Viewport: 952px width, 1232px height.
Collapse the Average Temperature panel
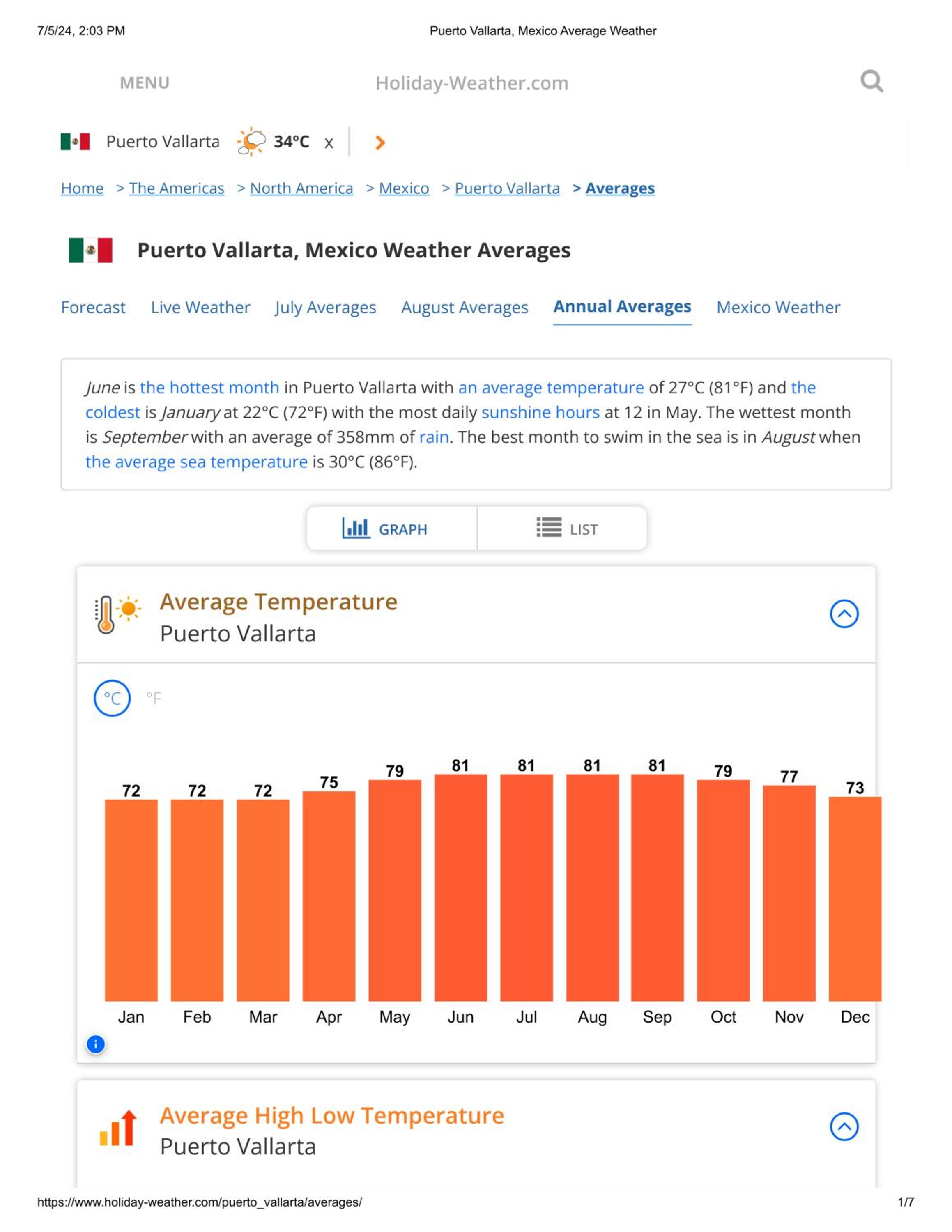tap(844, 614)
